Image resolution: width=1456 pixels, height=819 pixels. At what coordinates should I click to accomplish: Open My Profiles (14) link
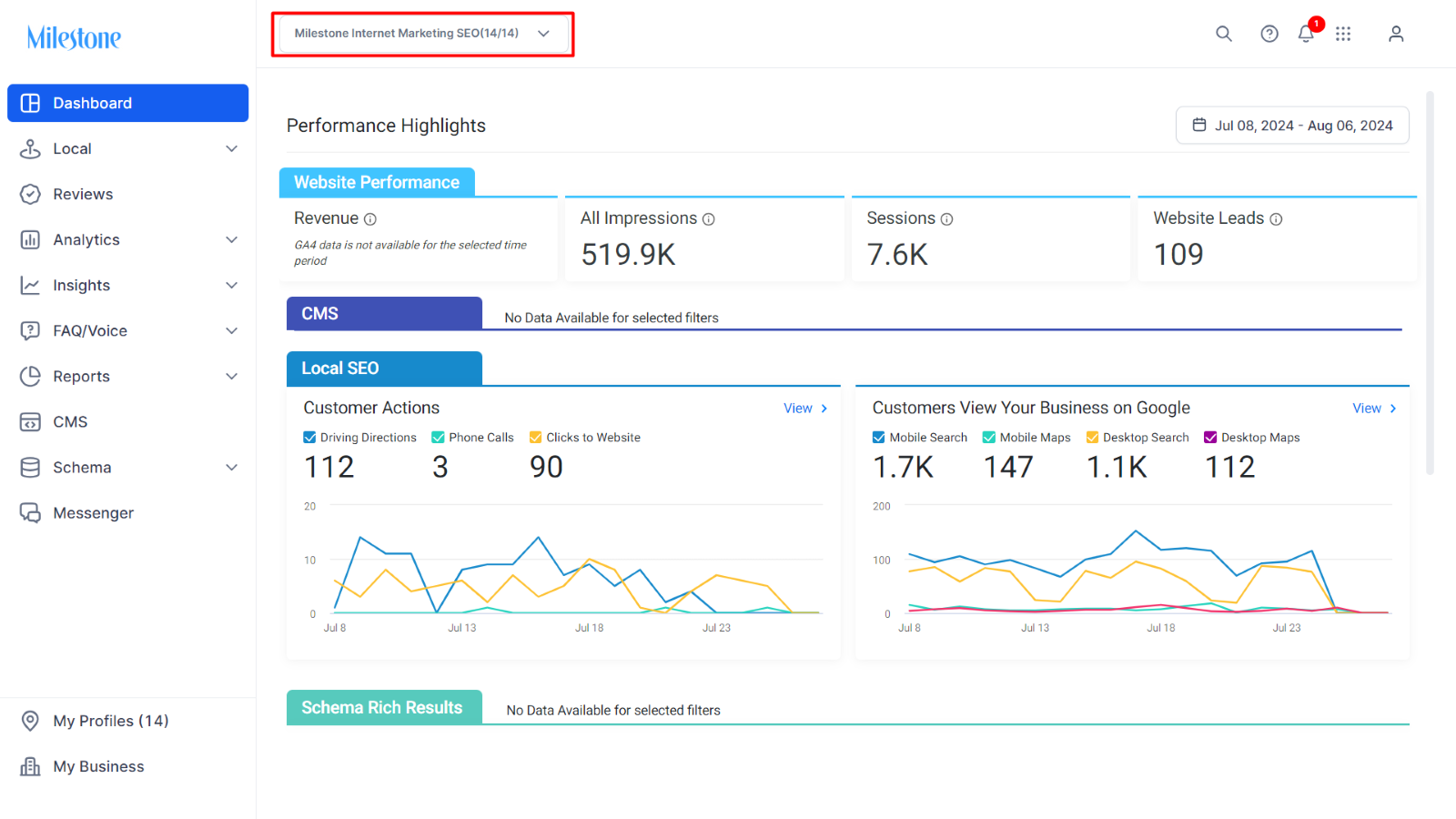tap(111, 721)
